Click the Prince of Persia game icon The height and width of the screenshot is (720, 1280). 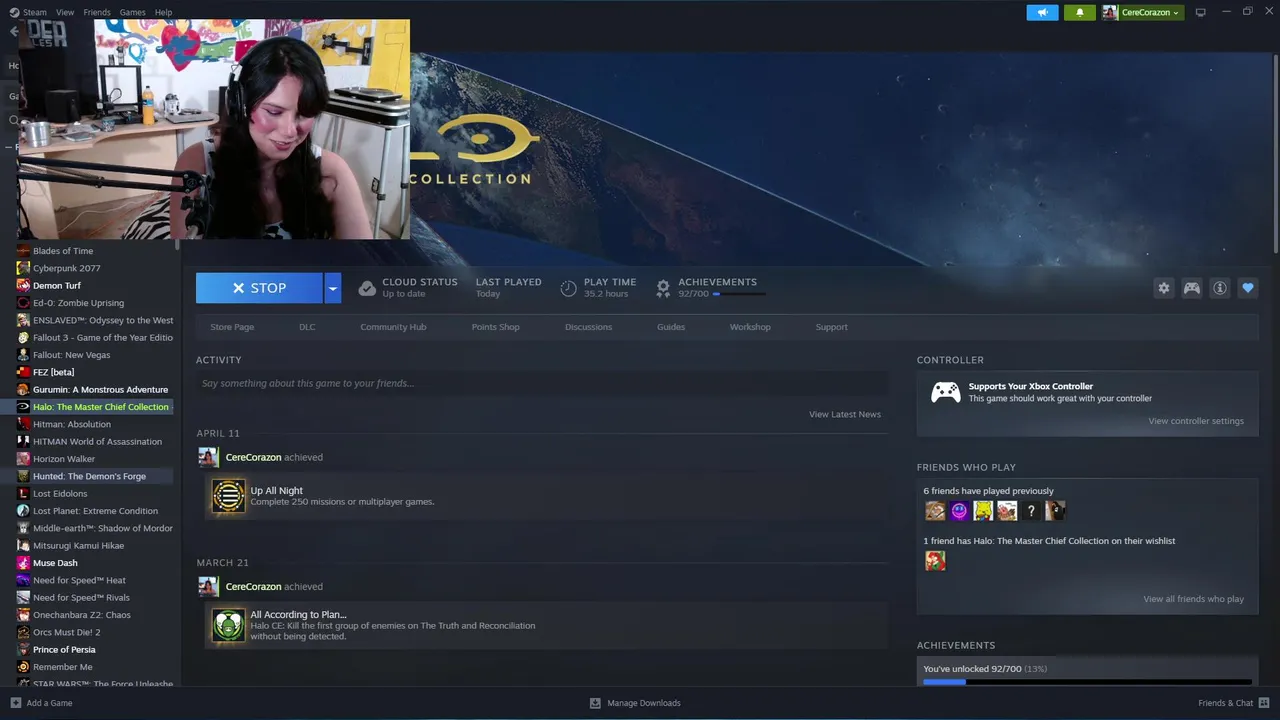pos(23,650)
